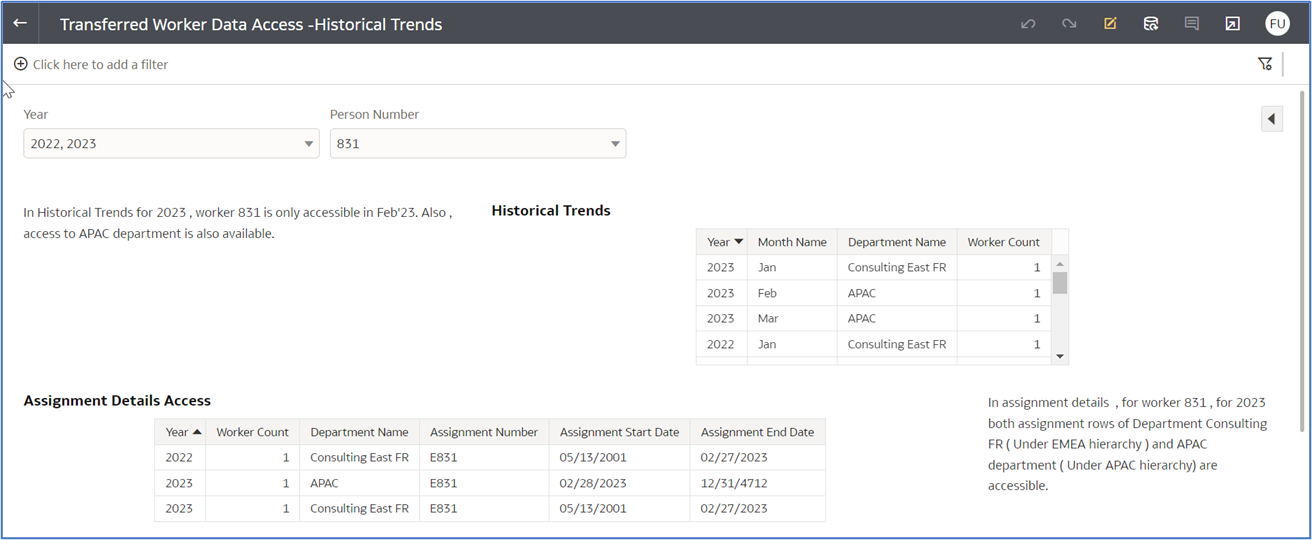The image size is (1312, 540).
Task: Click Assignment End Date column header
Action: point(757,432)
